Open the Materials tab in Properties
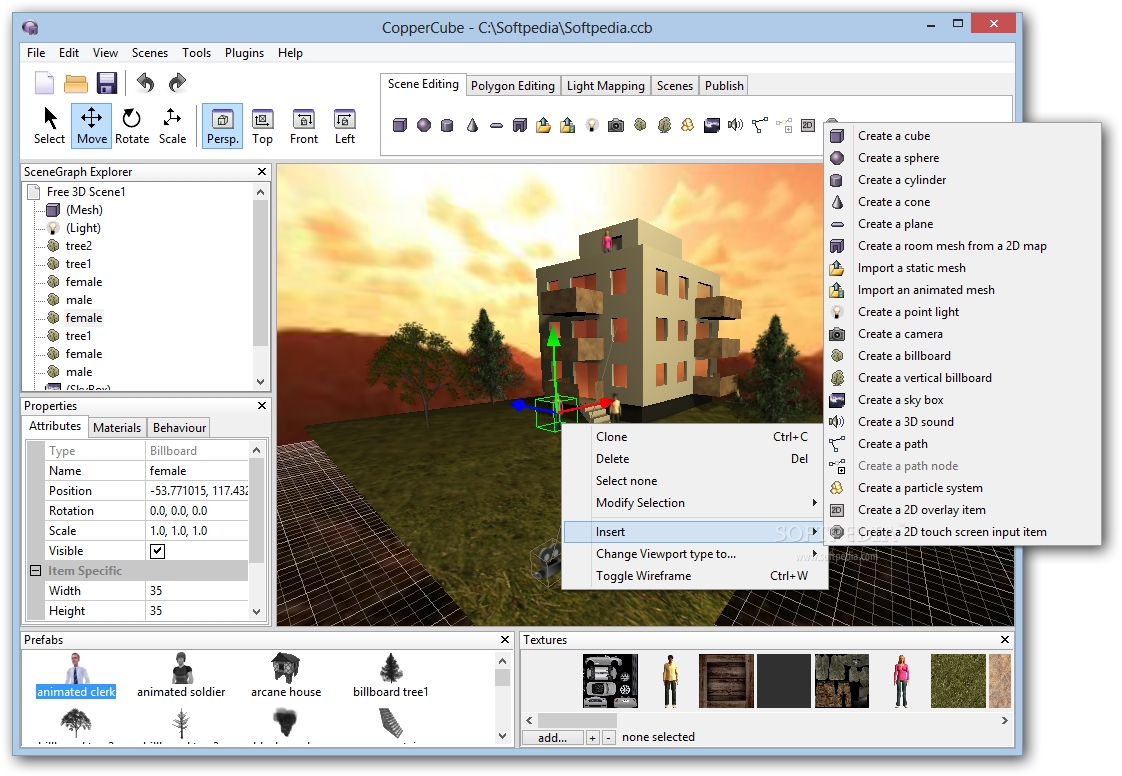Image resolution: width=1122 pixels, height=776 pixels. coord(117,427)
